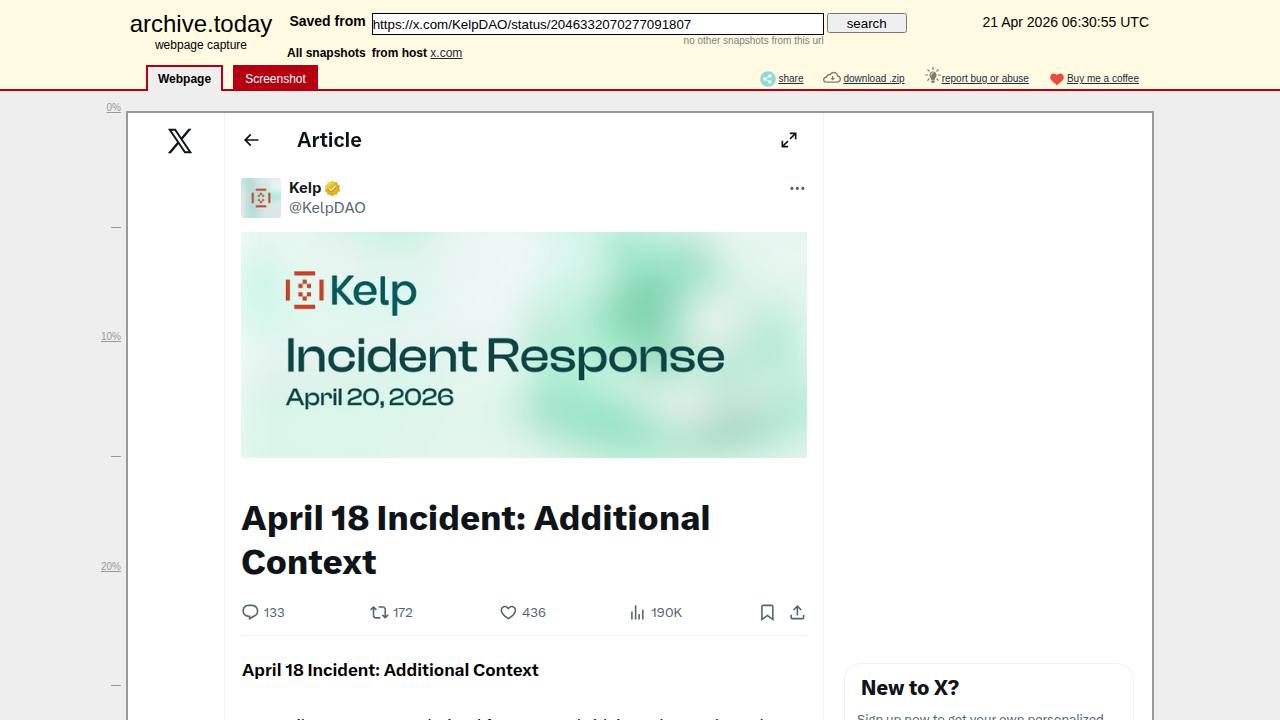Click the X logo icon
The height and width of the screenshot is (720, 1280).
[x=180, y=141]
